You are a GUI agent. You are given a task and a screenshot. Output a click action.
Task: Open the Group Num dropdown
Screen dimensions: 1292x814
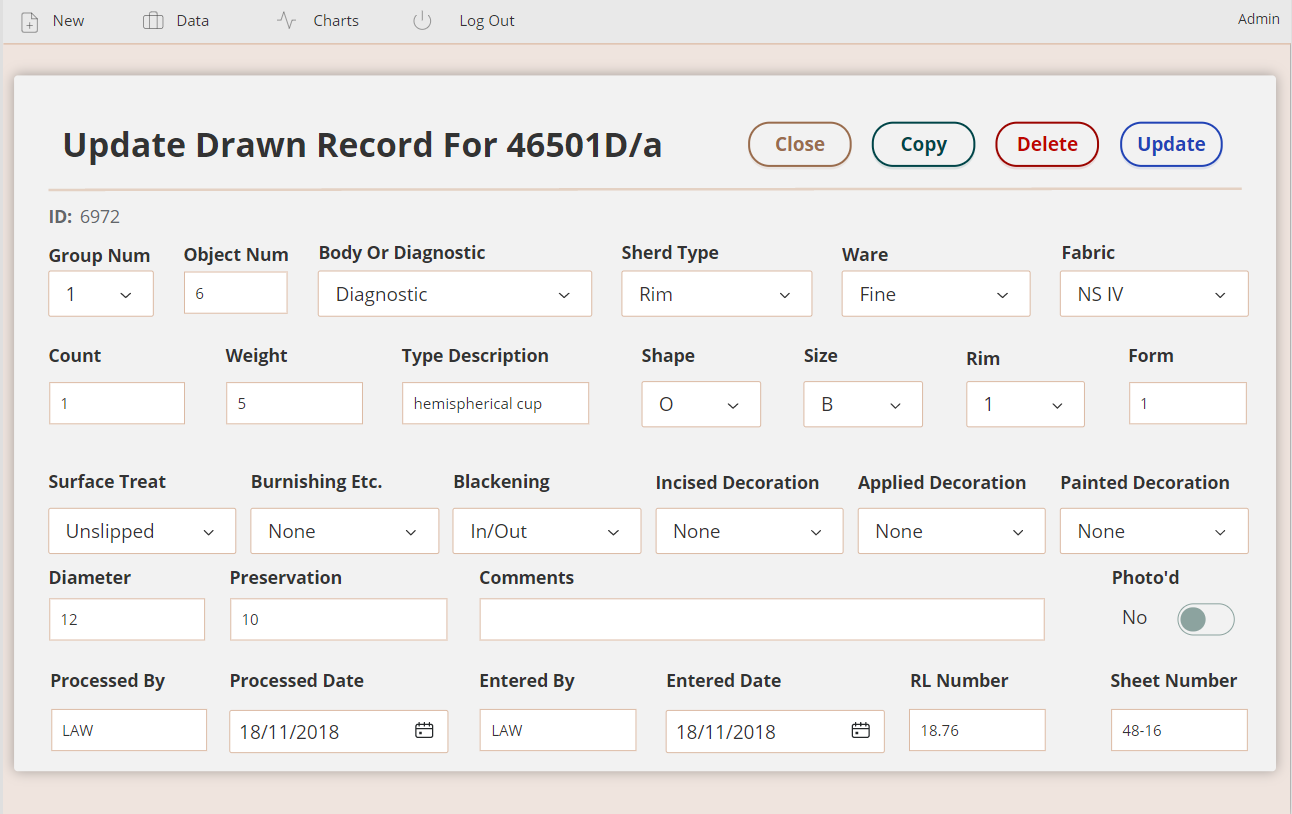pos(101,294)
